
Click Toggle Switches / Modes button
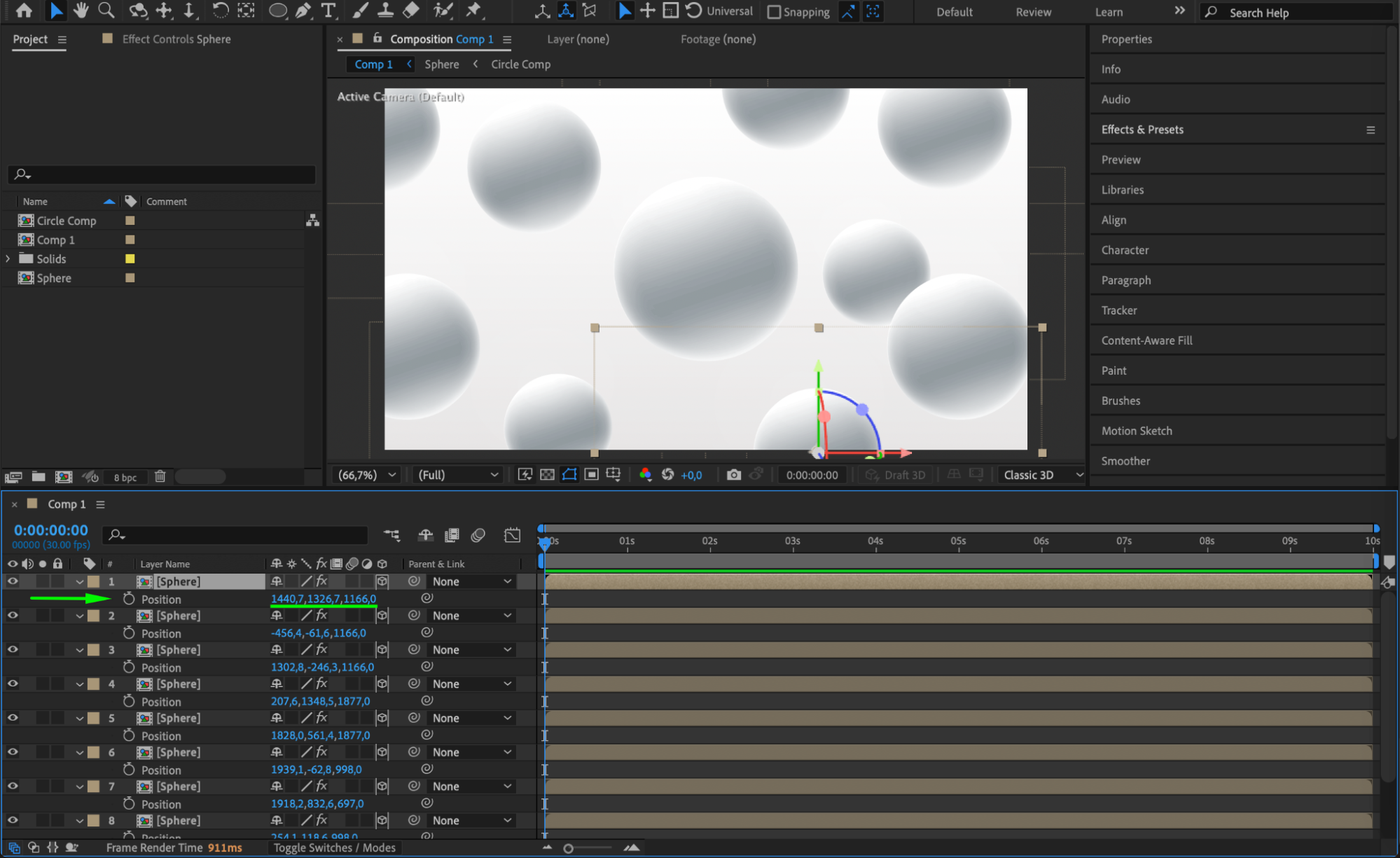click(x=334, y=847)
